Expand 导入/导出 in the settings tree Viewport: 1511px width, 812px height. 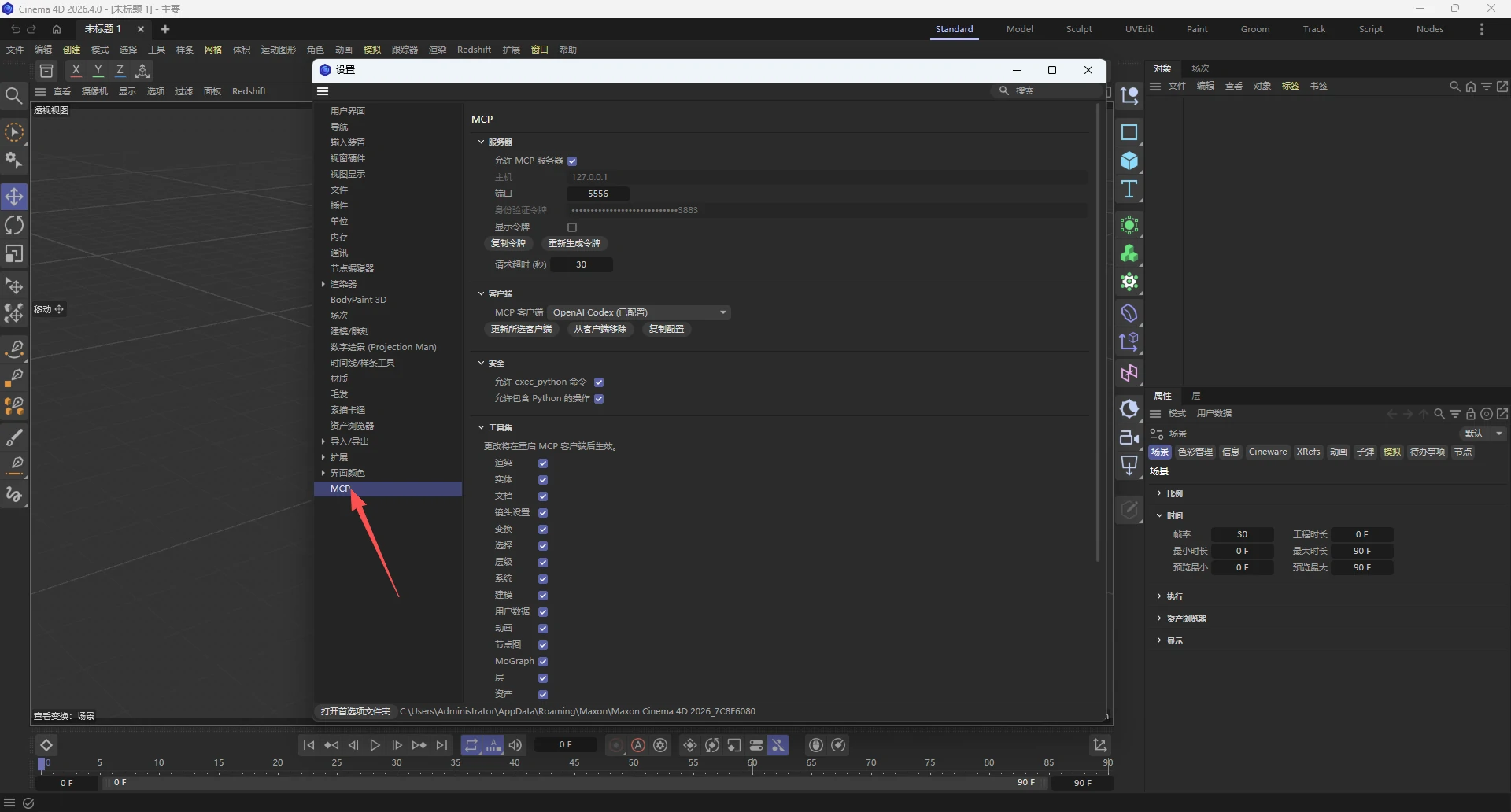coord(323,441)
